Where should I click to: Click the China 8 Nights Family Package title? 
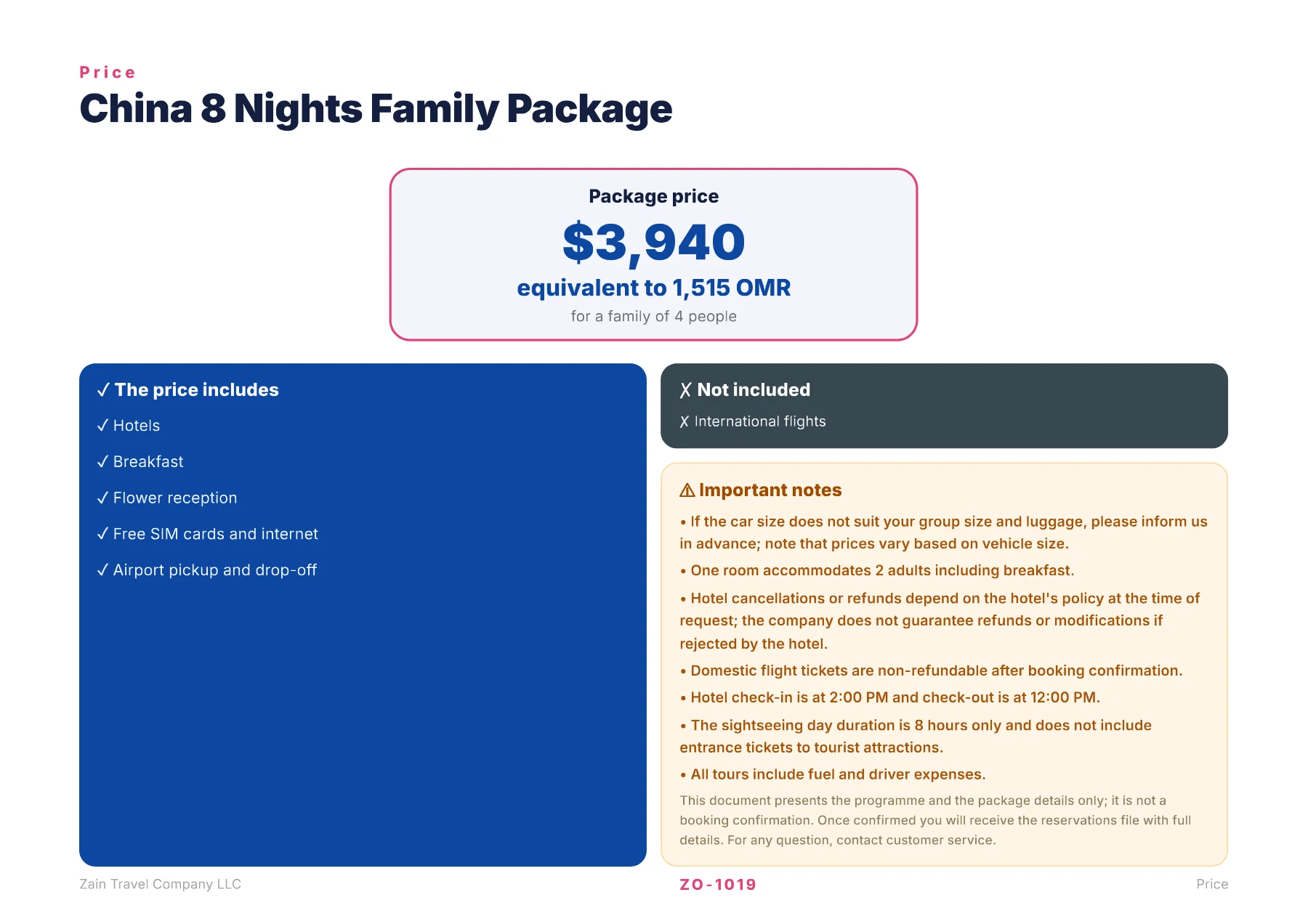pos(376,109)
